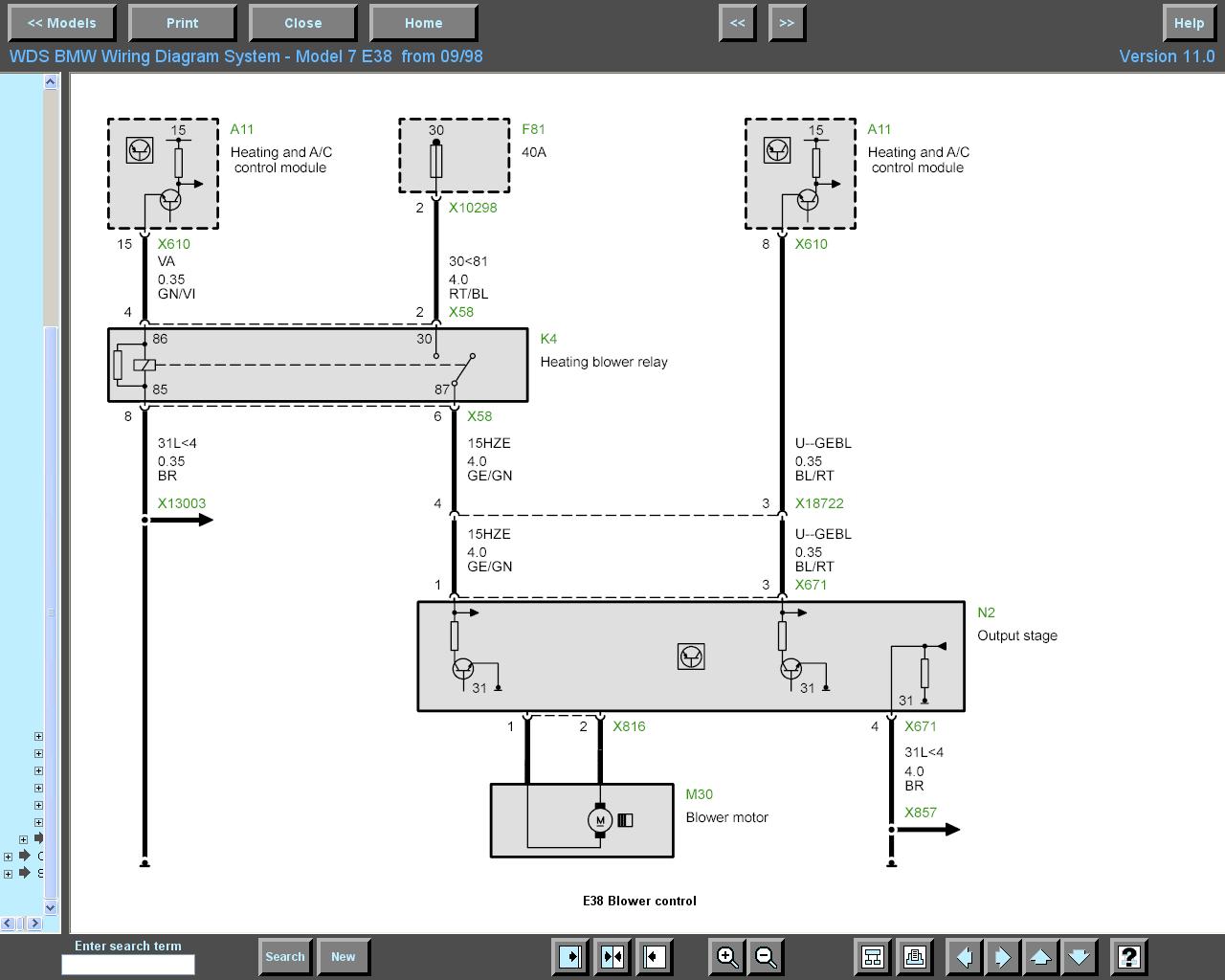Go to Home page

(423, 23)
